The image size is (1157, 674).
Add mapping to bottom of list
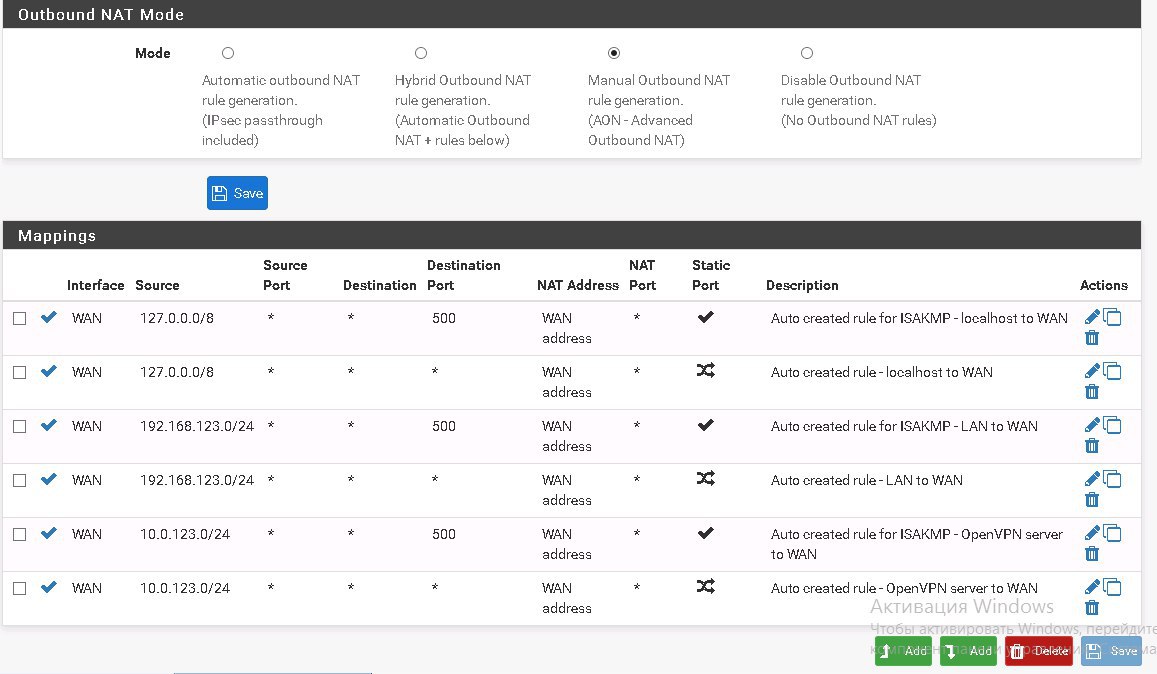point(968,650)
